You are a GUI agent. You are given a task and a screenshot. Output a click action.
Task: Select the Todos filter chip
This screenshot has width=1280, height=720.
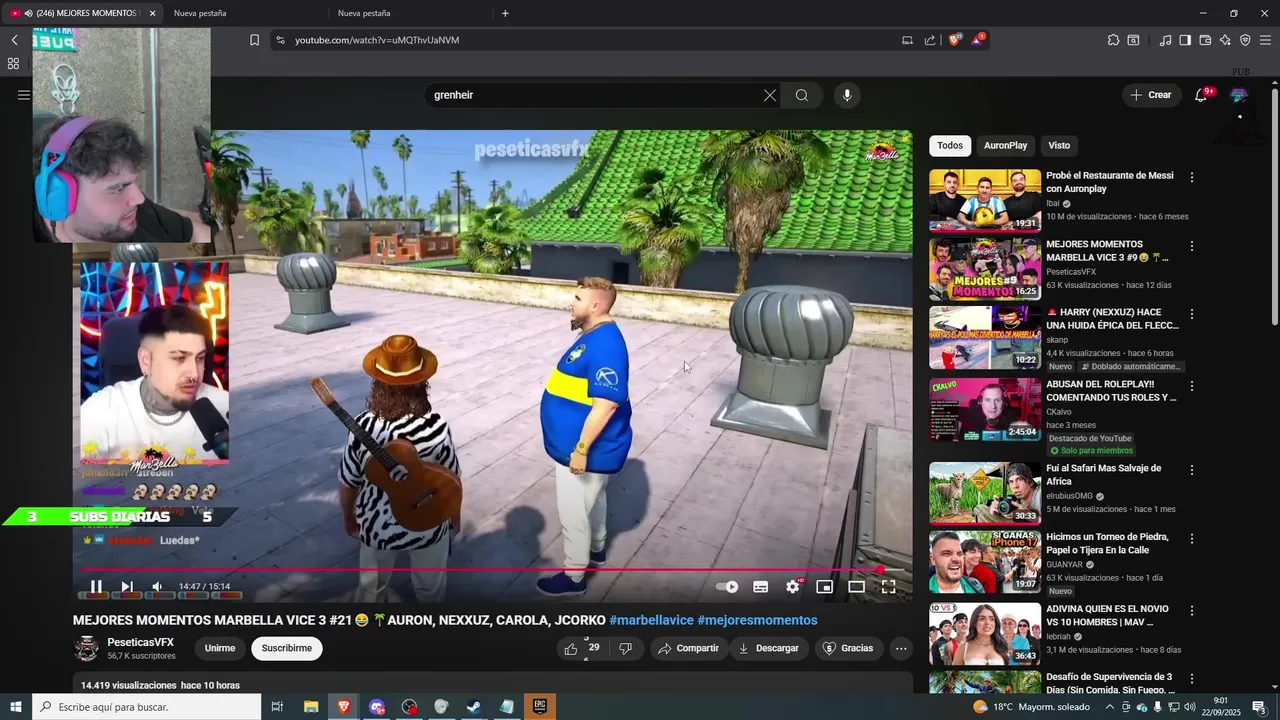(x=950, y=145)
